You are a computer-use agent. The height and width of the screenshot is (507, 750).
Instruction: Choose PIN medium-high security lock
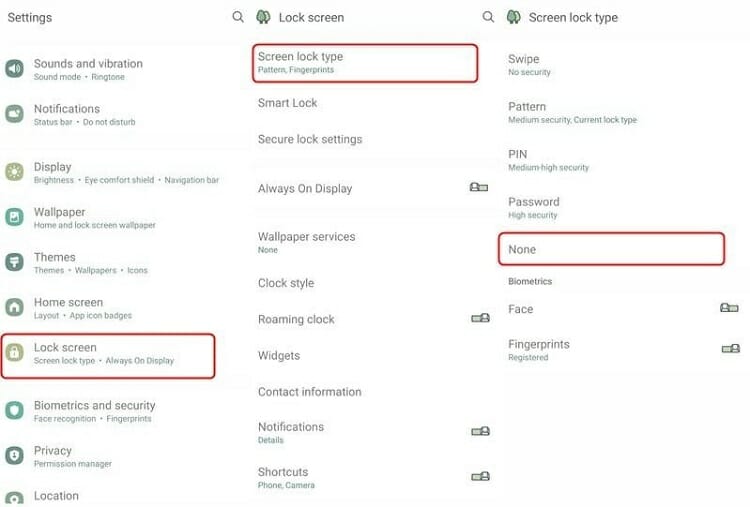617,160
